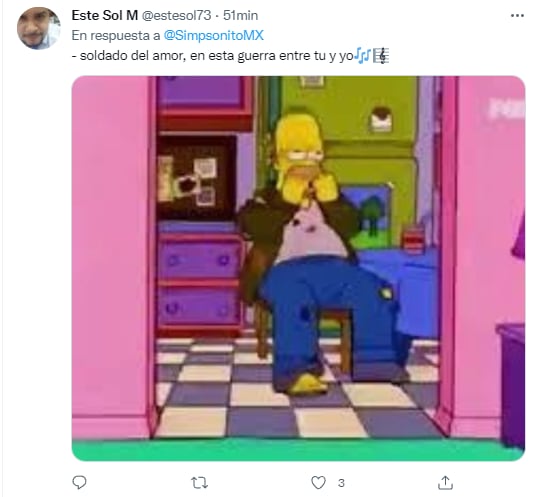
Task: Click the display name Este Sol M
Action: [x=105, y=15]
